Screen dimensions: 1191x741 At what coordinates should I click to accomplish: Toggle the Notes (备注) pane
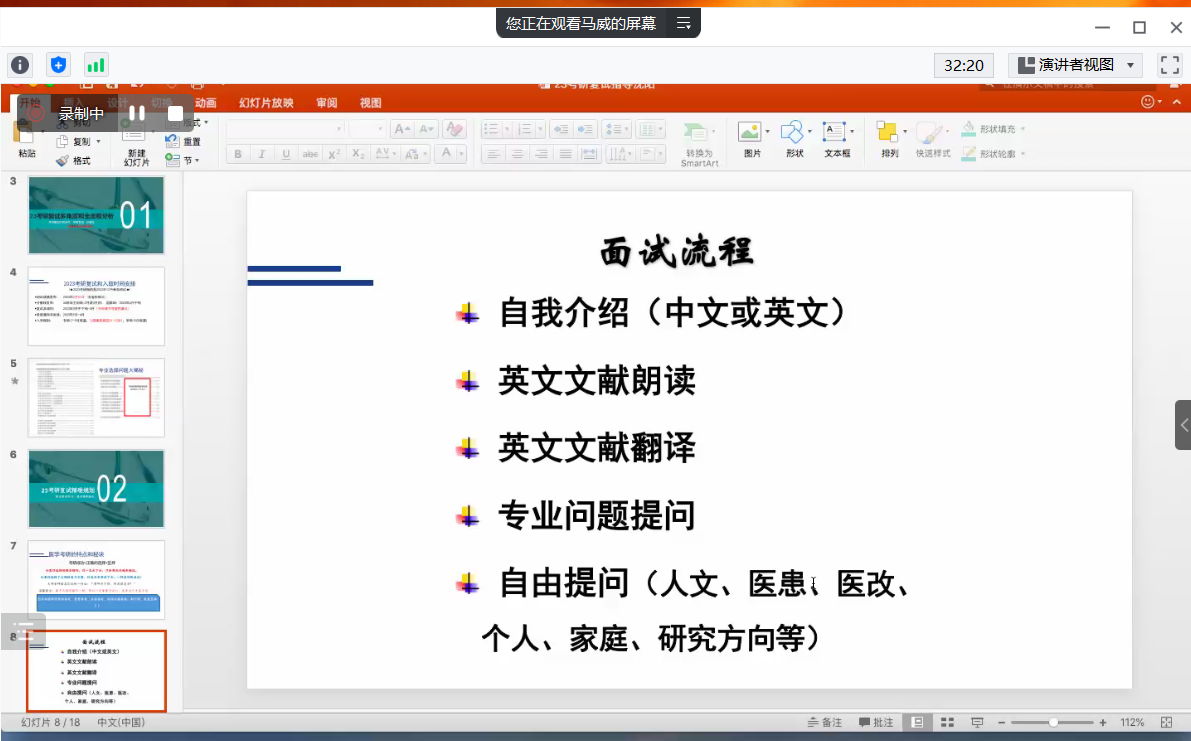pyautogui.click(x=824, y=722)
